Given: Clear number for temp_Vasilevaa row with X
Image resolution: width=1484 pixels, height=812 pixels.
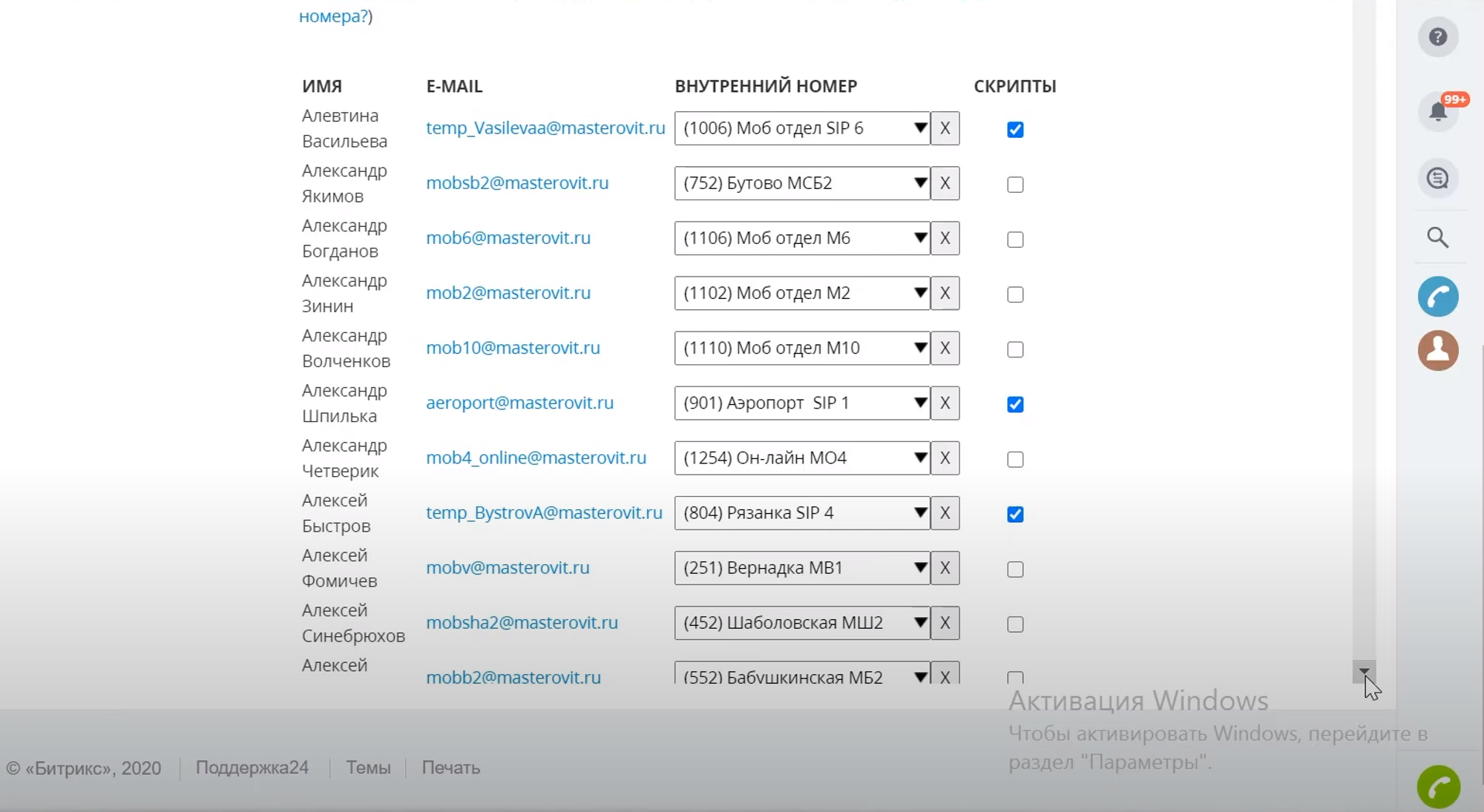Looking at the screenshot, I should [945, 128].
